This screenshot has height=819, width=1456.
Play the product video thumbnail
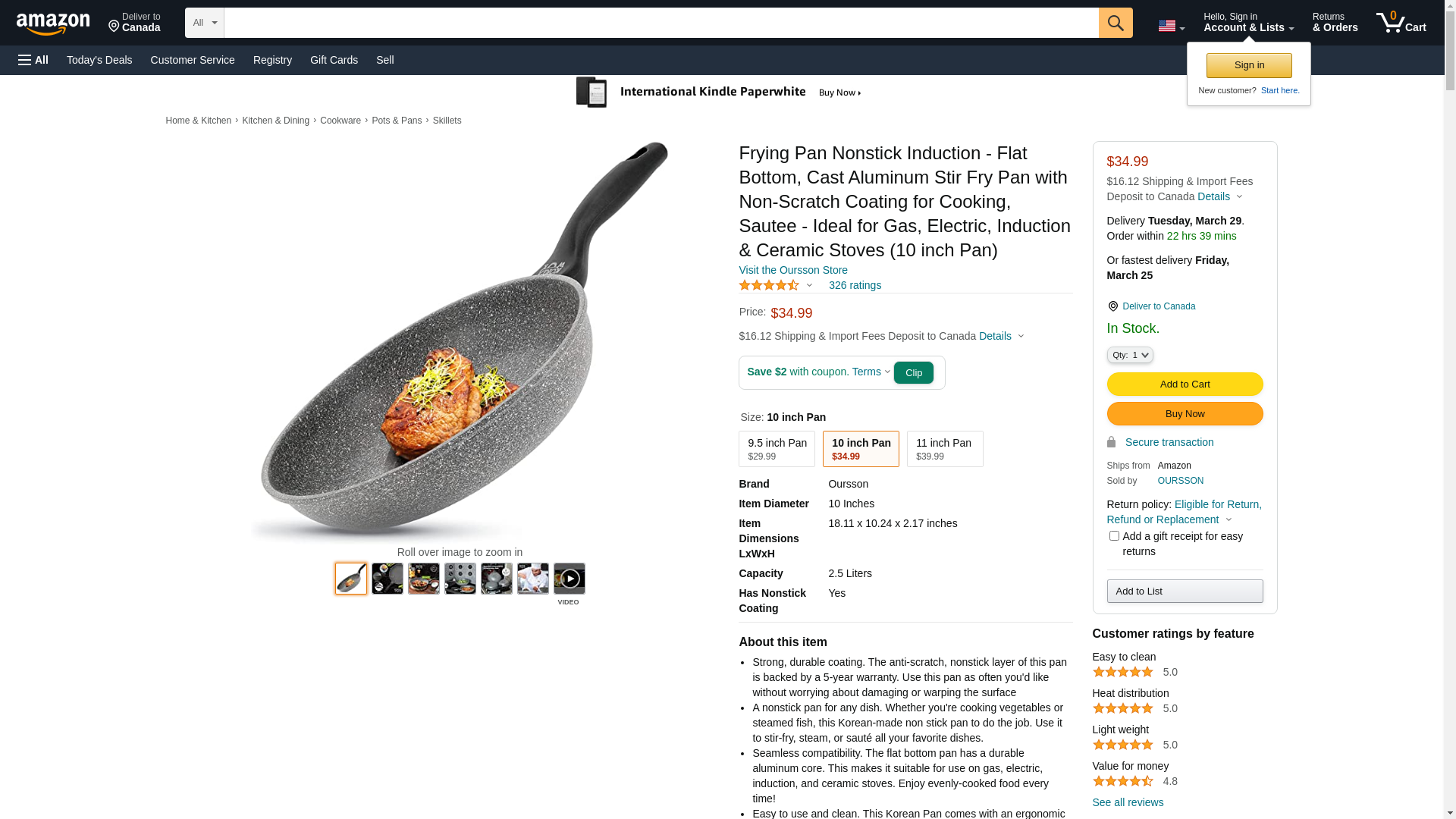coord(569,579)
